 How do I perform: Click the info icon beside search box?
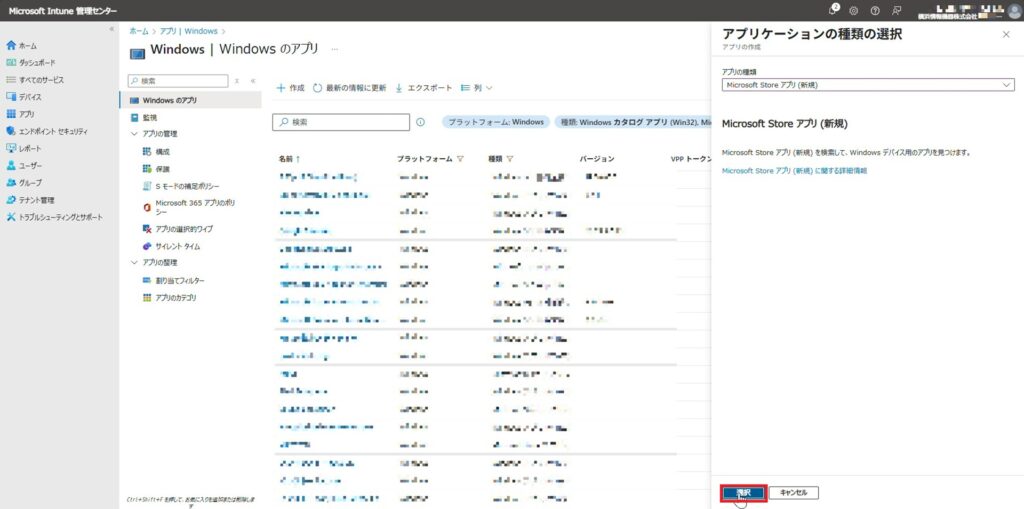(421, 122)
